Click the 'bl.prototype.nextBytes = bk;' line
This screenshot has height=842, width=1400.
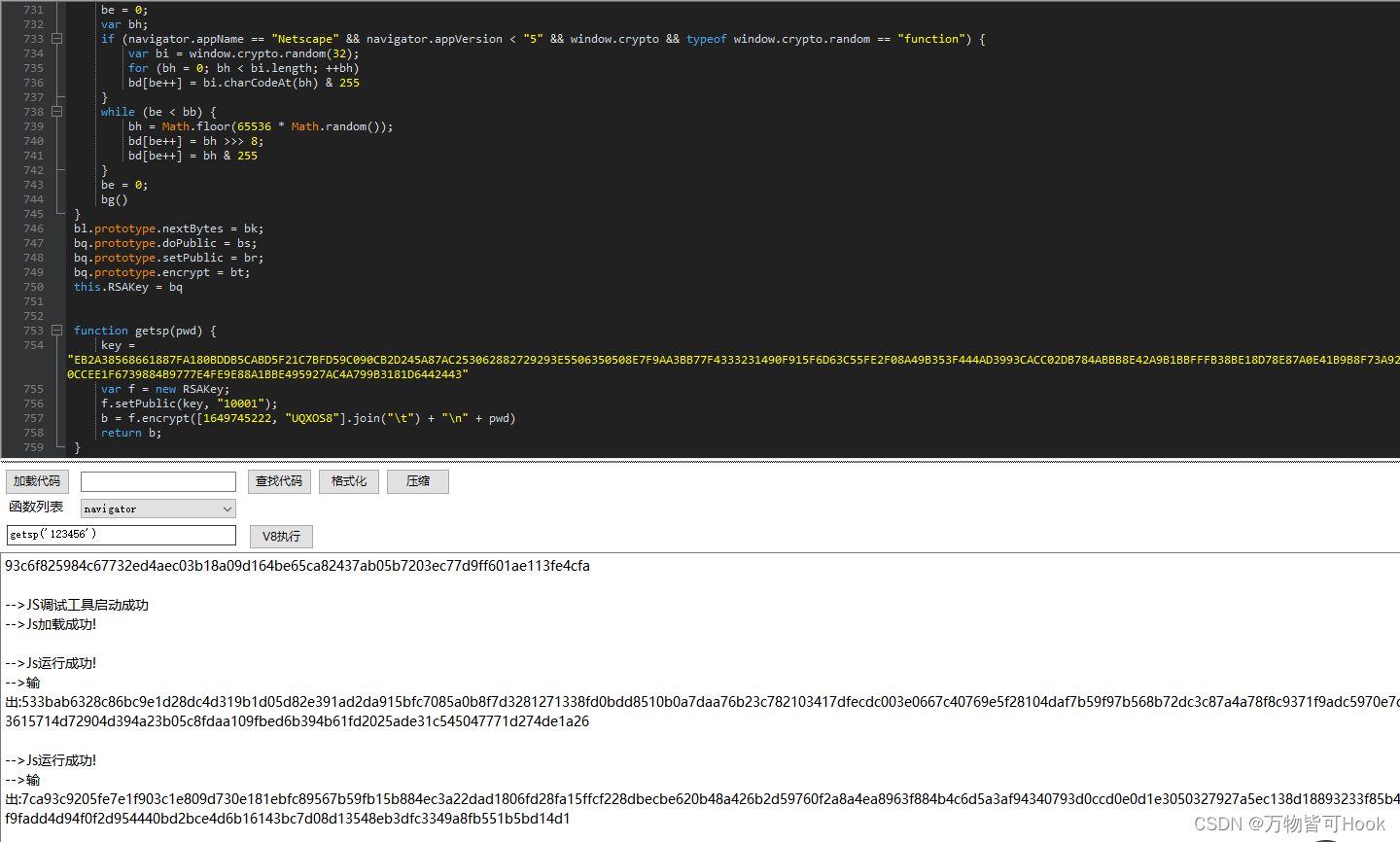(169, 228)
